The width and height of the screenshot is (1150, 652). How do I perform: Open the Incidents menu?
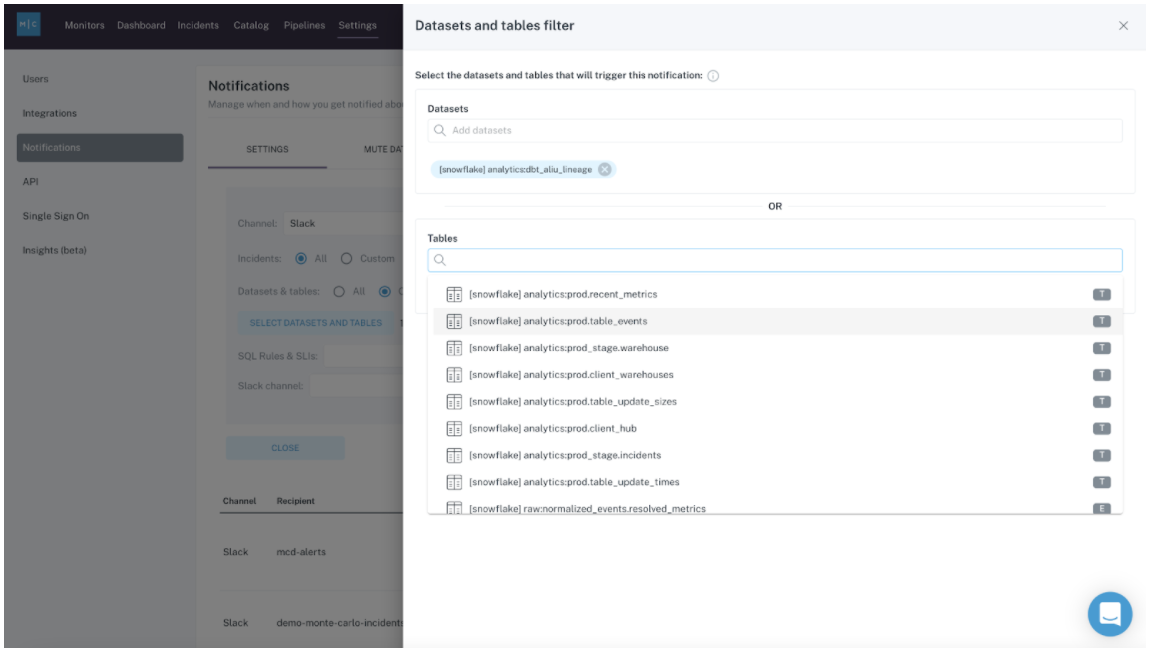(198, 25)
